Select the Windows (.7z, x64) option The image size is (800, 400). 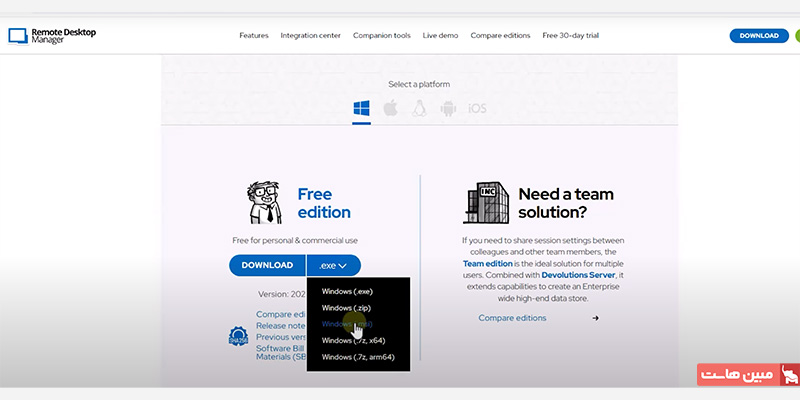click(353, 341)
